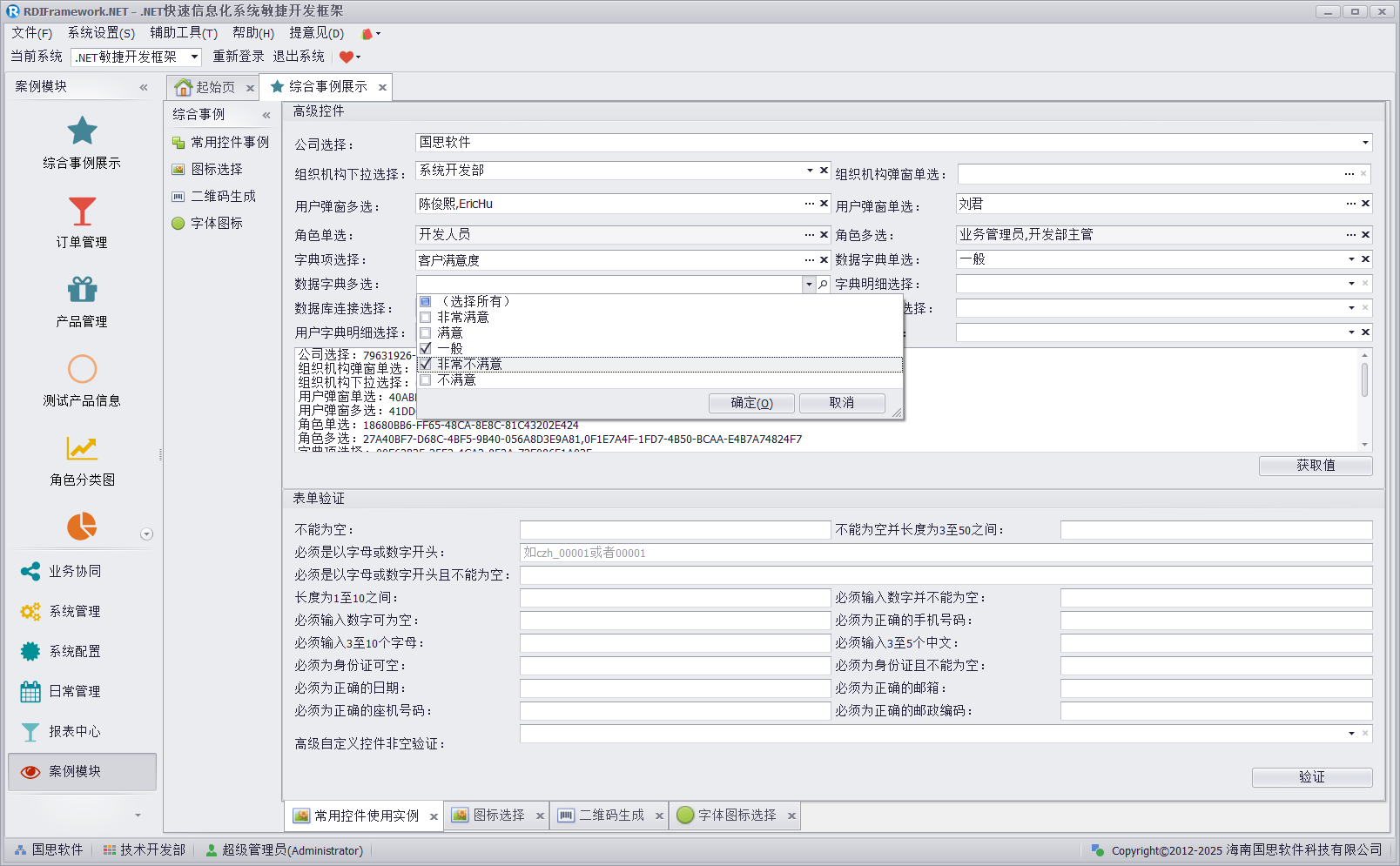Viewport: 1400px width, 866px height.
Task: Open the 当前系统 combo box
Action: click(x=194, y=57)
